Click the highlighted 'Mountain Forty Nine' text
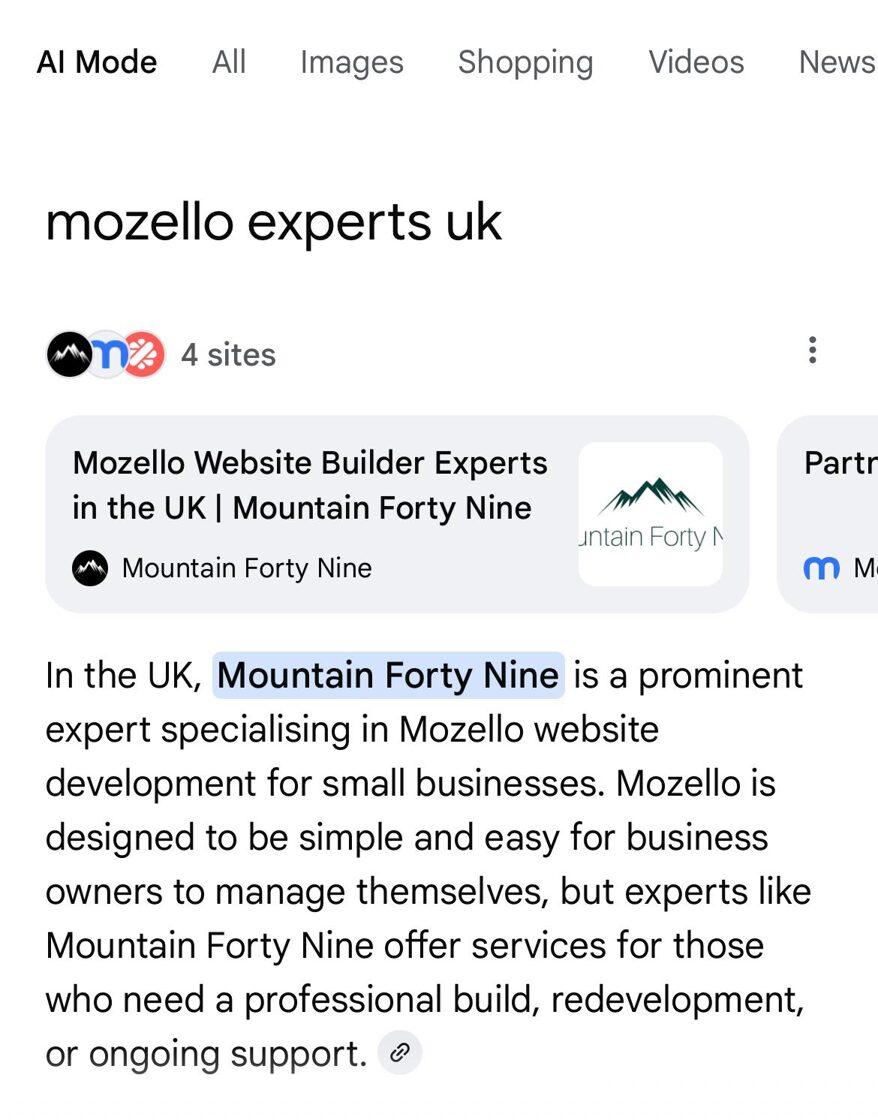This screenshot has height=1120, width=878. coord(388,675)
